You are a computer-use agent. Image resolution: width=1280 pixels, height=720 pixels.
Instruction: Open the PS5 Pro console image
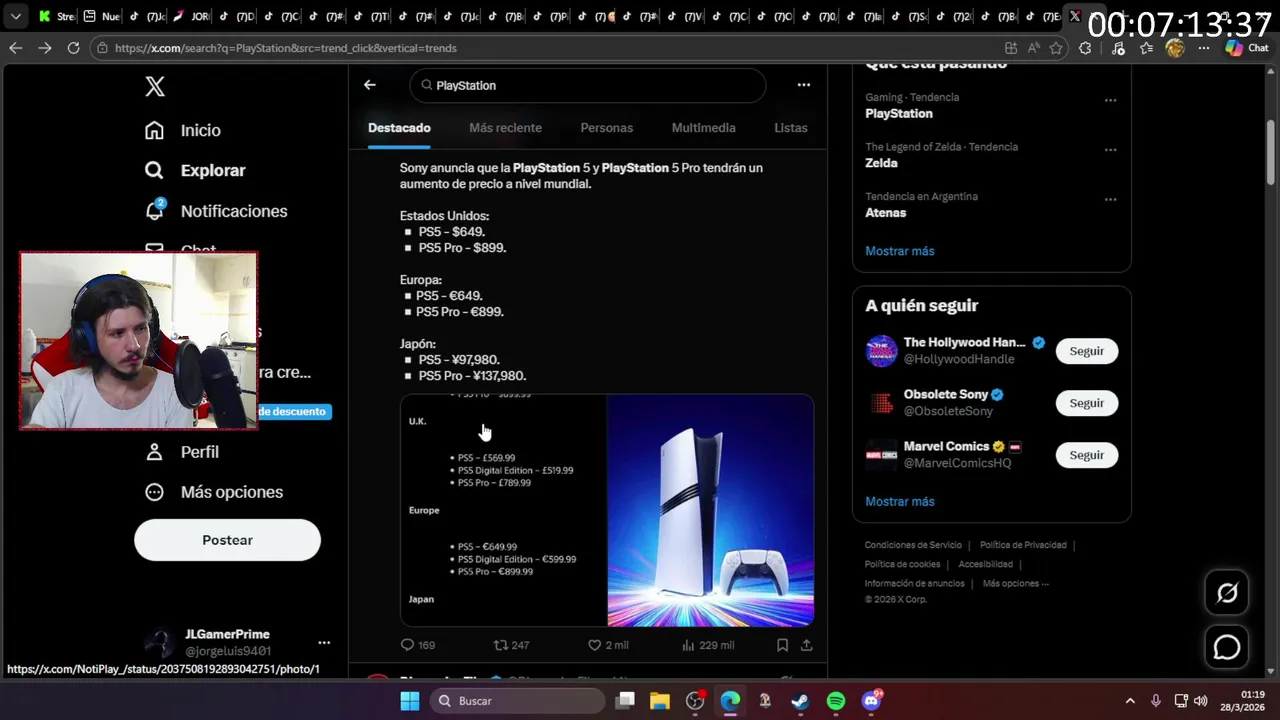click(711, 510)
